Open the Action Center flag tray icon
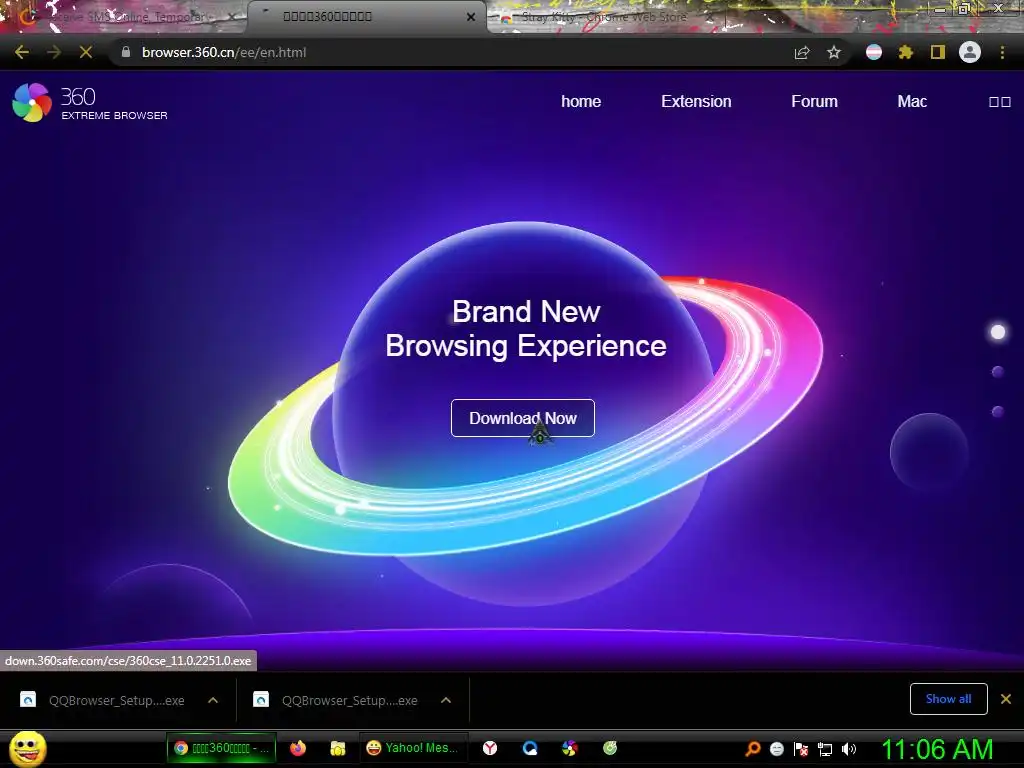The height and width of the screenshot is (768, 1024). tap(801, 749)
